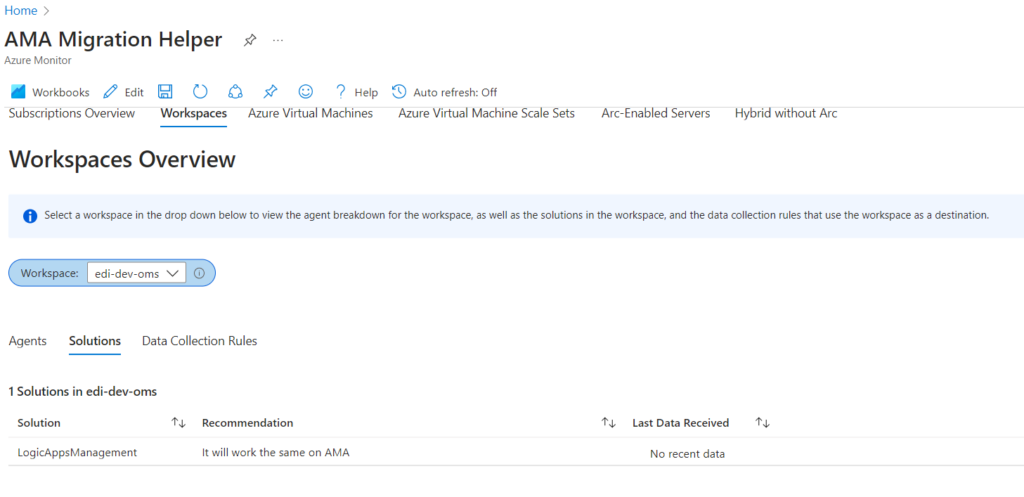
Task: Click the Edit pencil icon
Action: click(111, 92)
